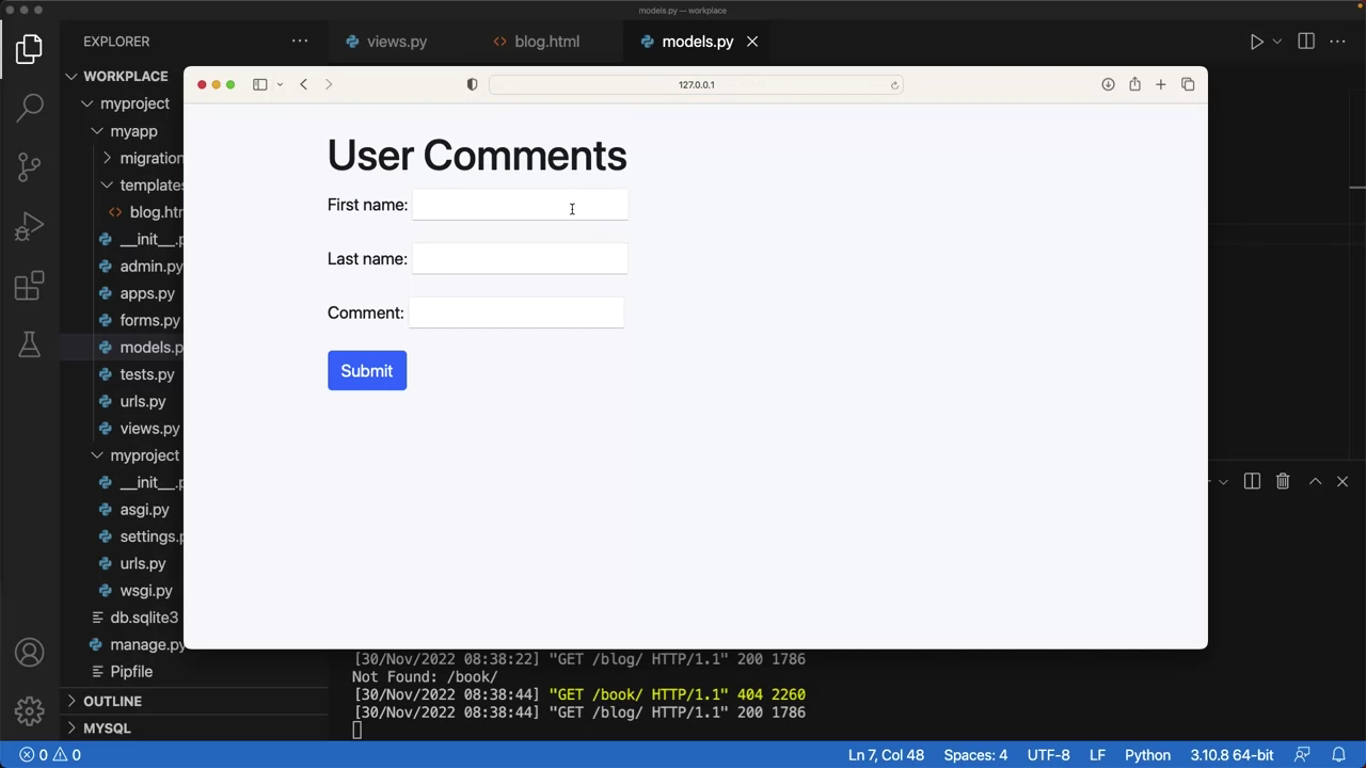Open the Search view in activity bar
This screenshot has width=1366, height=768.
[x=29, y=107]
